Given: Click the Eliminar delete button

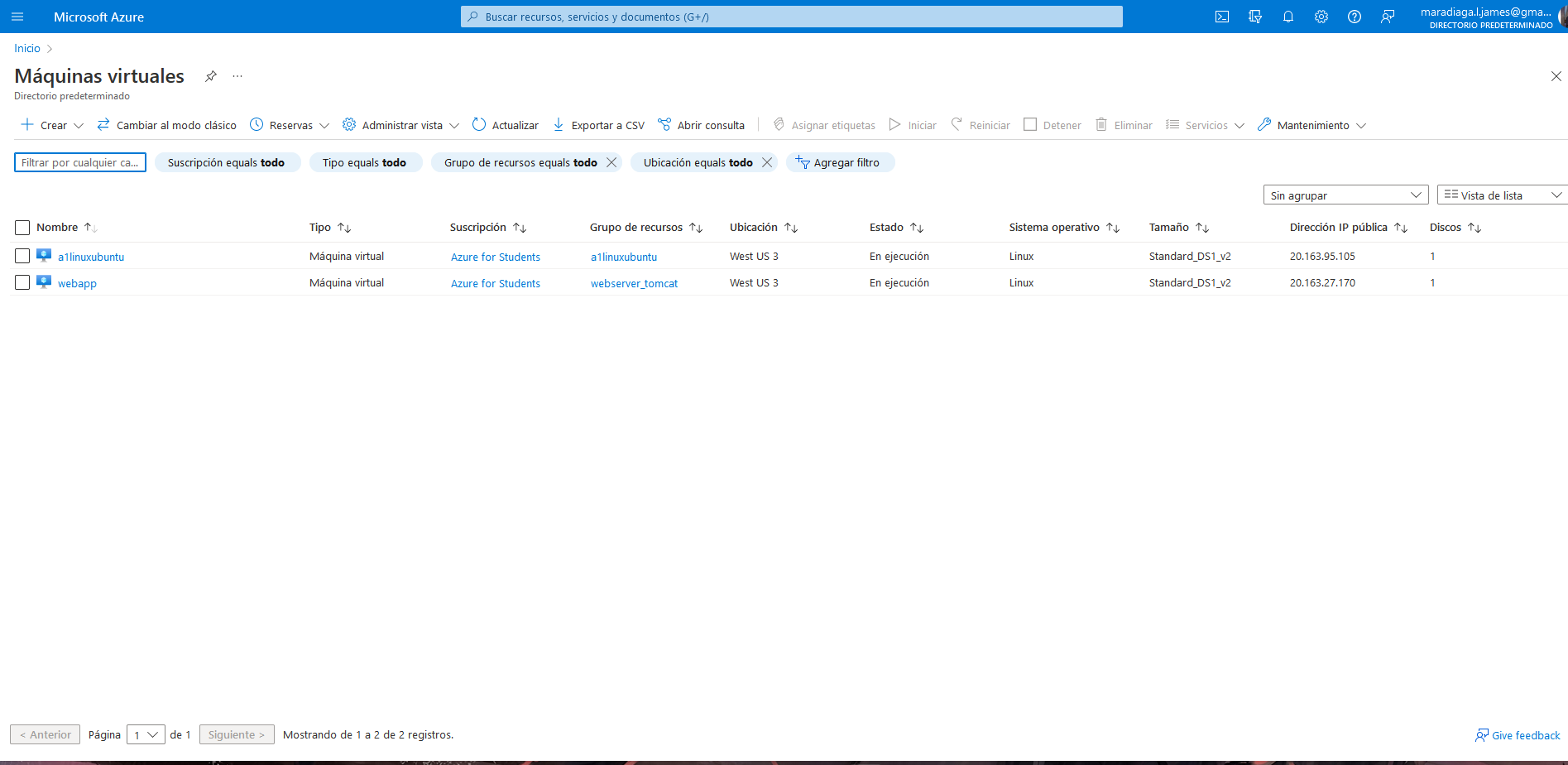Looking at the screenshot, I should click(x=1124, y=125).
